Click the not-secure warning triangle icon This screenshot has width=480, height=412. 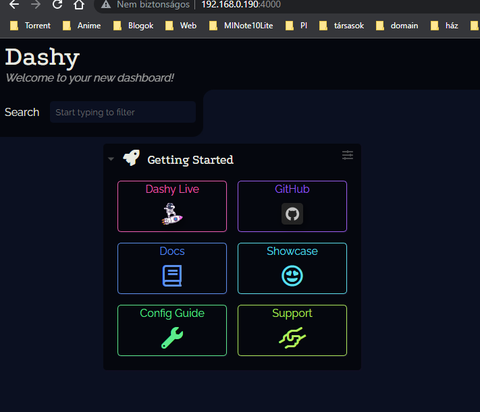click(106, 4)
